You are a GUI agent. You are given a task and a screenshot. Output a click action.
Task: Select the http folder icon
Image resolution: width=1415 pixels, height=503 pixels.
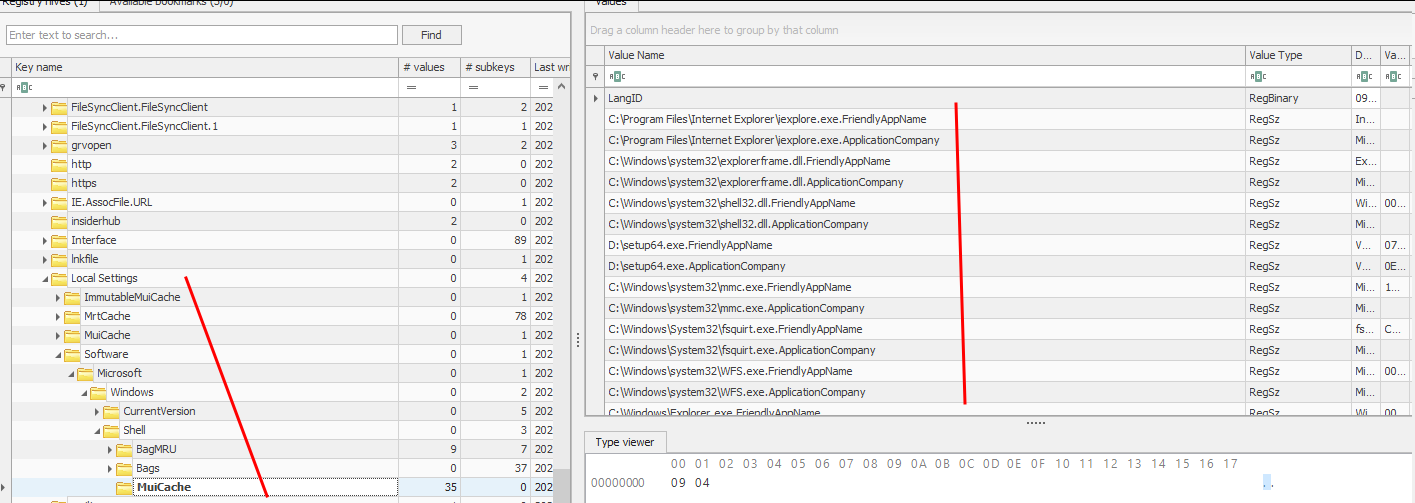coord(59,164)
